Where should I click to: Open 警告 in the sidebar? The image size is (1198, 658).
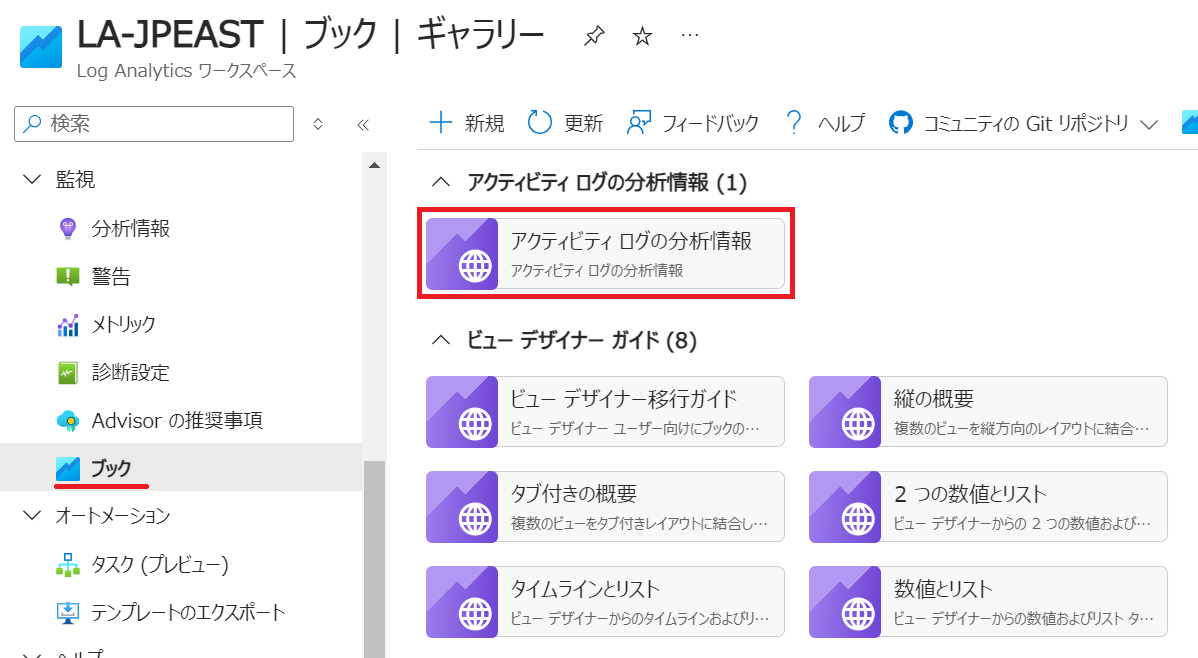111,276
